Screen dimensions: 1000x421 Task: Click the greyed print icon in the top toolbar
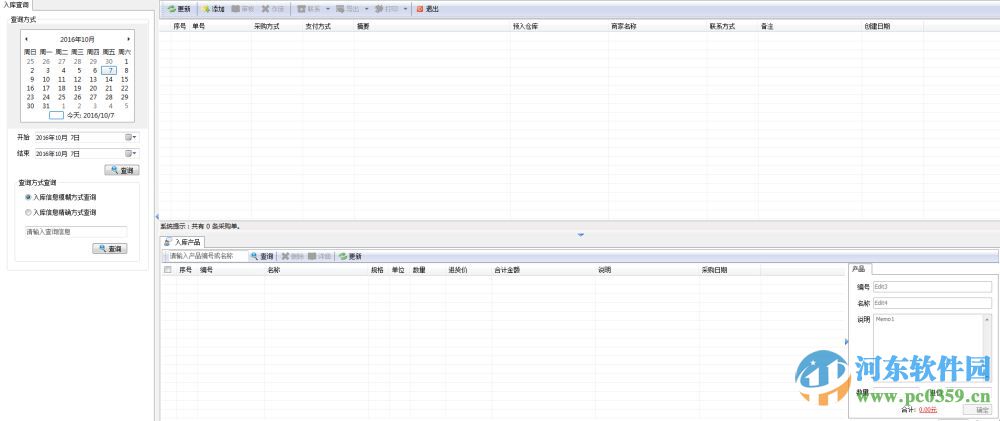click(379, 10)
